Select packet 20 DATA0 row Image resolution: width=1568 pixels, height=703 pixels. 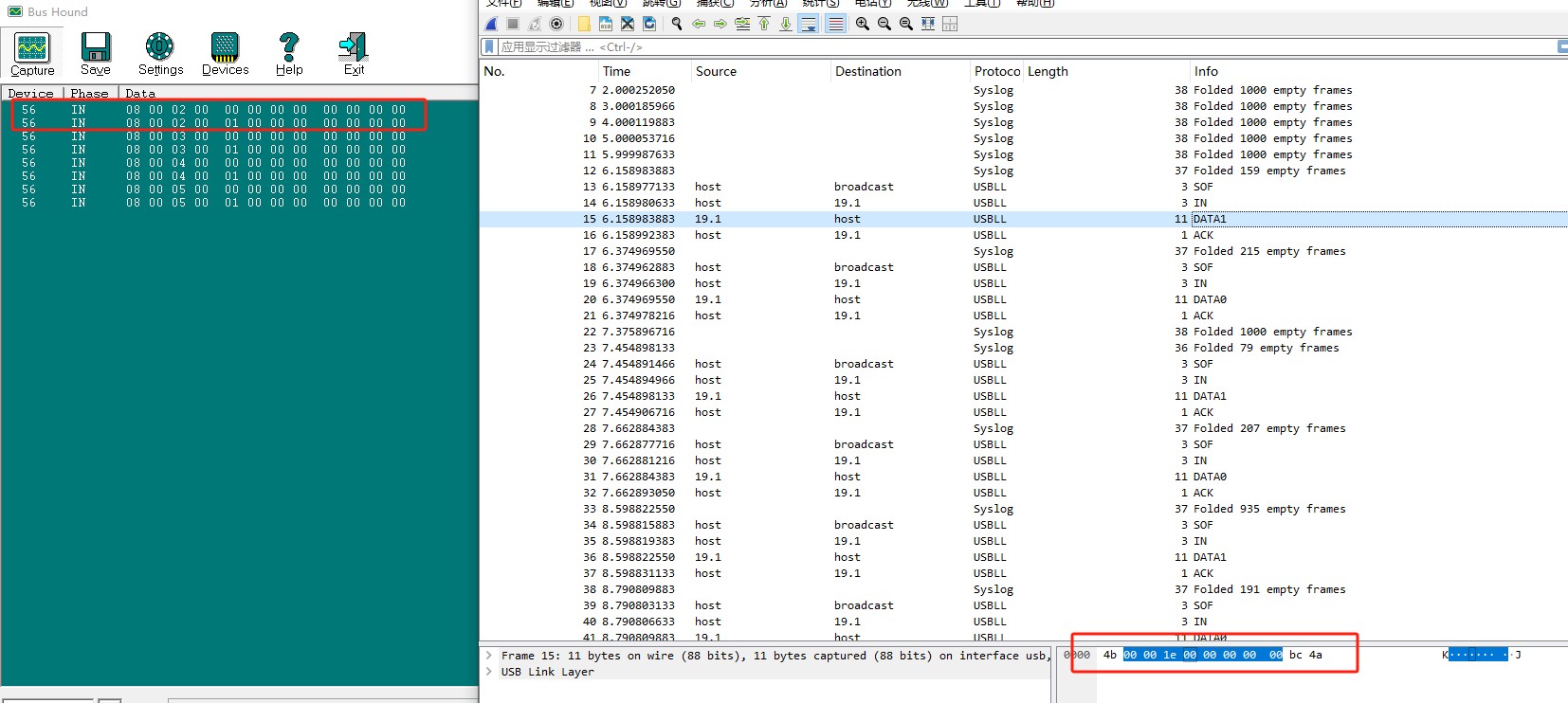1024,299
